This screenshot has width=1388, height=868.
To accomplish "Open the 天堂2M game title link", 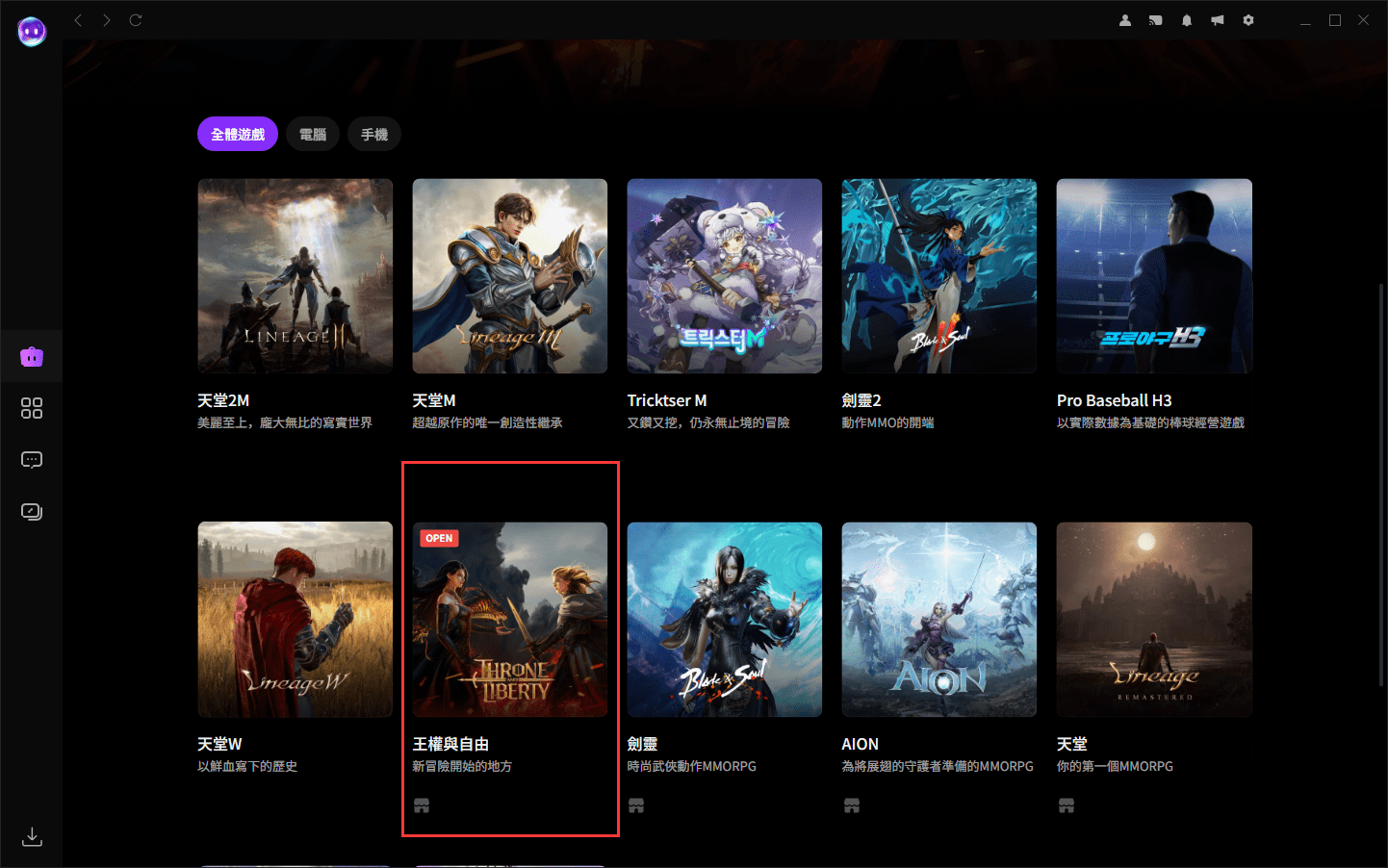I will (223, 400).
